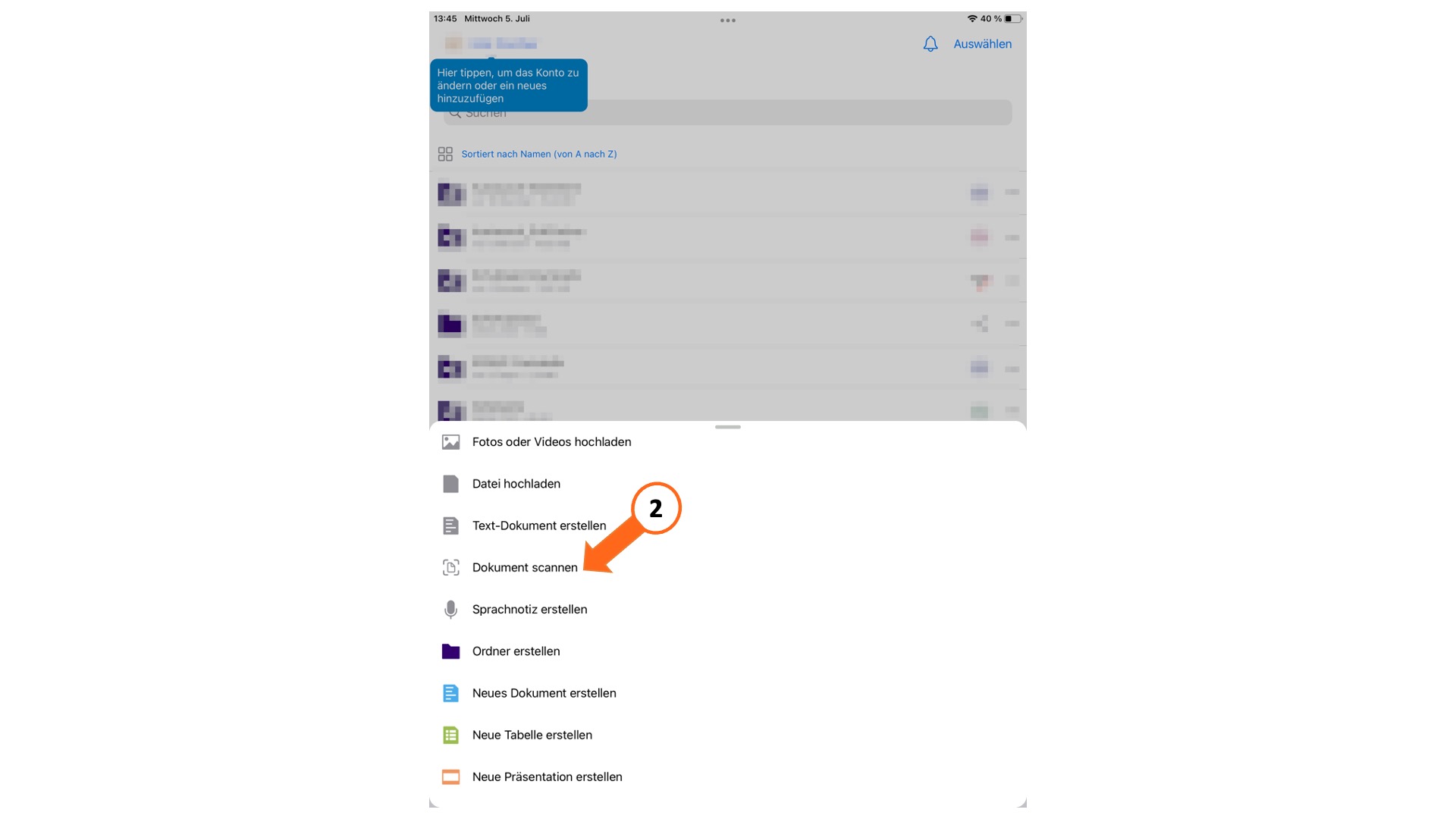Tap the battery indicator in status bar
Screen dimensions: 1456x819
[x=1013, y=19]
